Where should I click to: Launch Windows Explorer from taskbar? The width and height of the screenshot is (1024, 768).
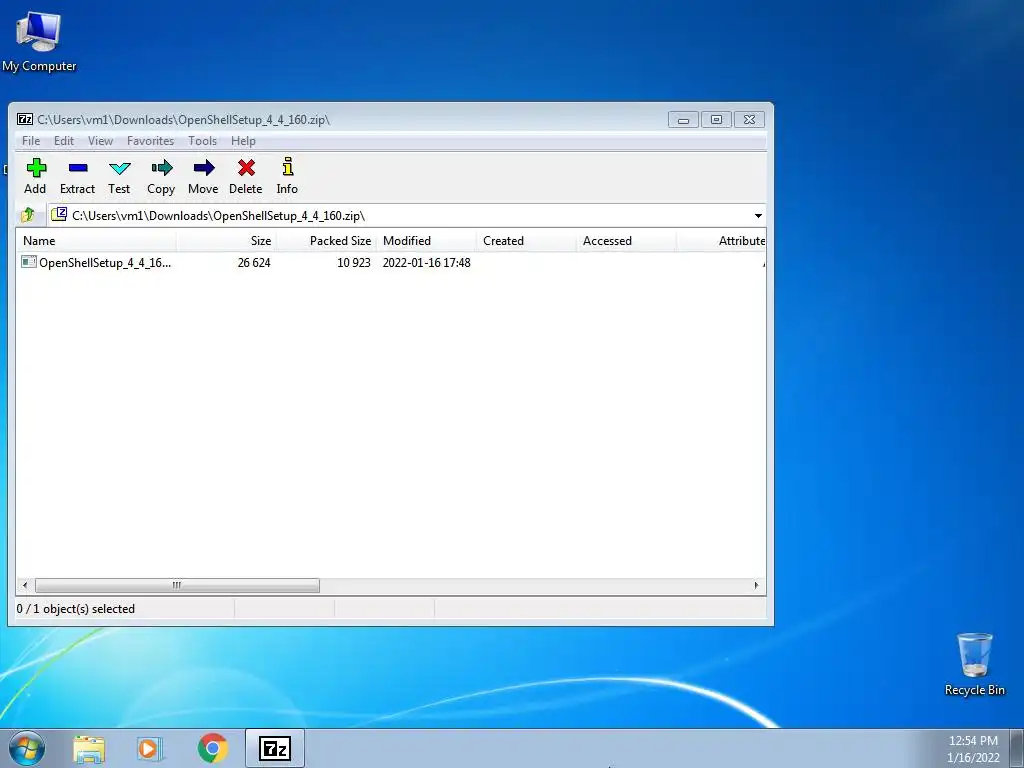coord(89,749)
